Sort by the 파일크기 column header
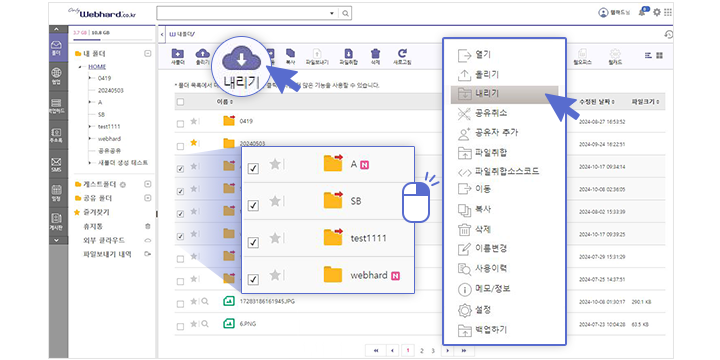This screenshot has height=360, width=720. [645, 101]
